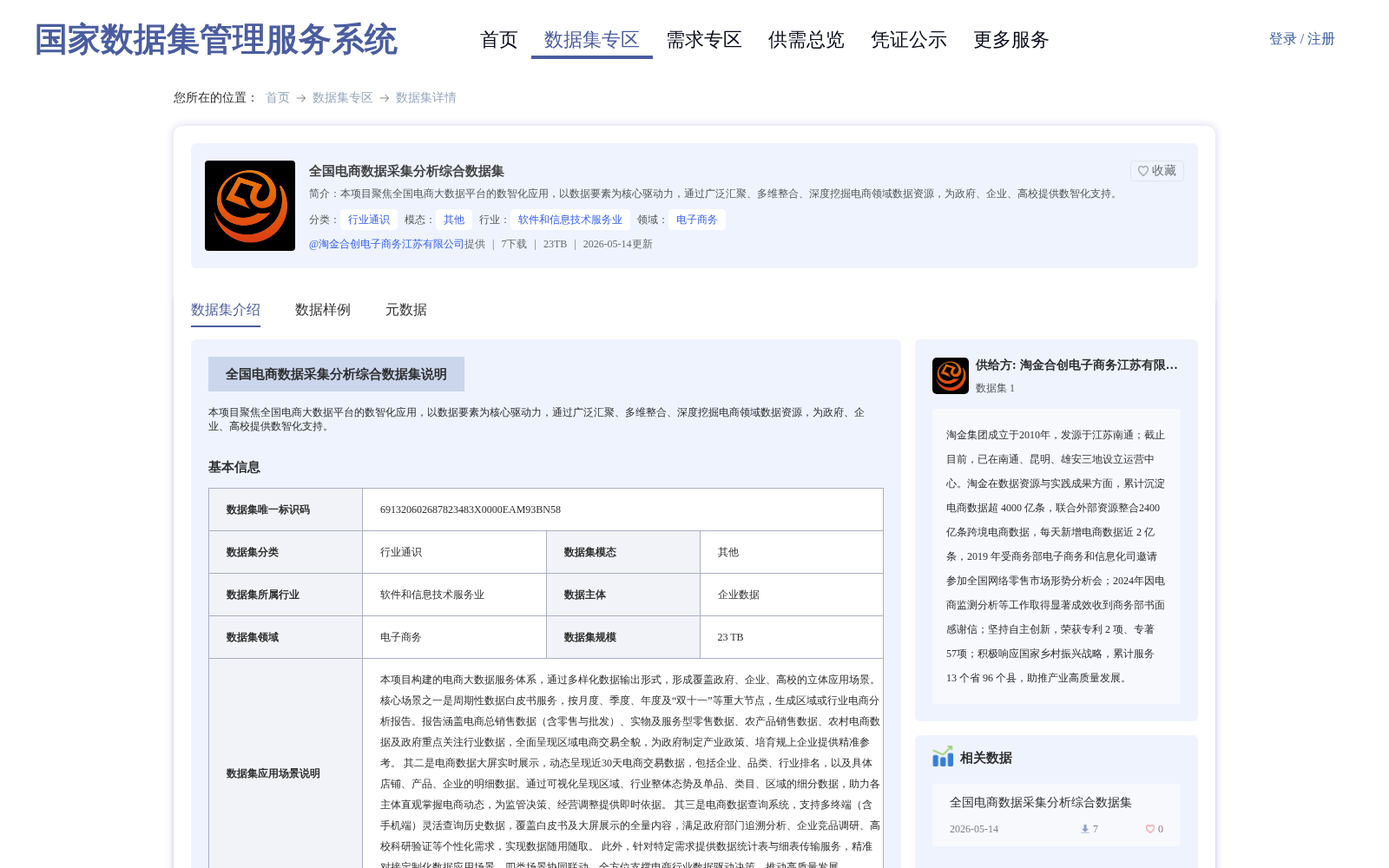Click the heart favorites icon in related dataset

(x=1150, y=829)
